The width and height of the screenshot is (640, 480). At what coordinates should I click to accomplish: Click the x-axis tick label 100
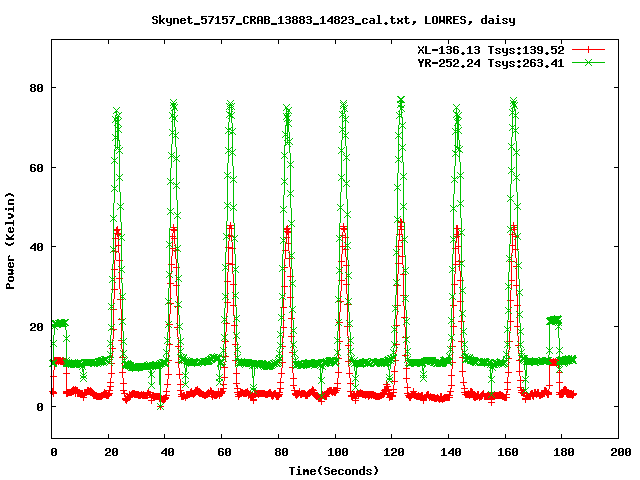(x=338, y=452)
